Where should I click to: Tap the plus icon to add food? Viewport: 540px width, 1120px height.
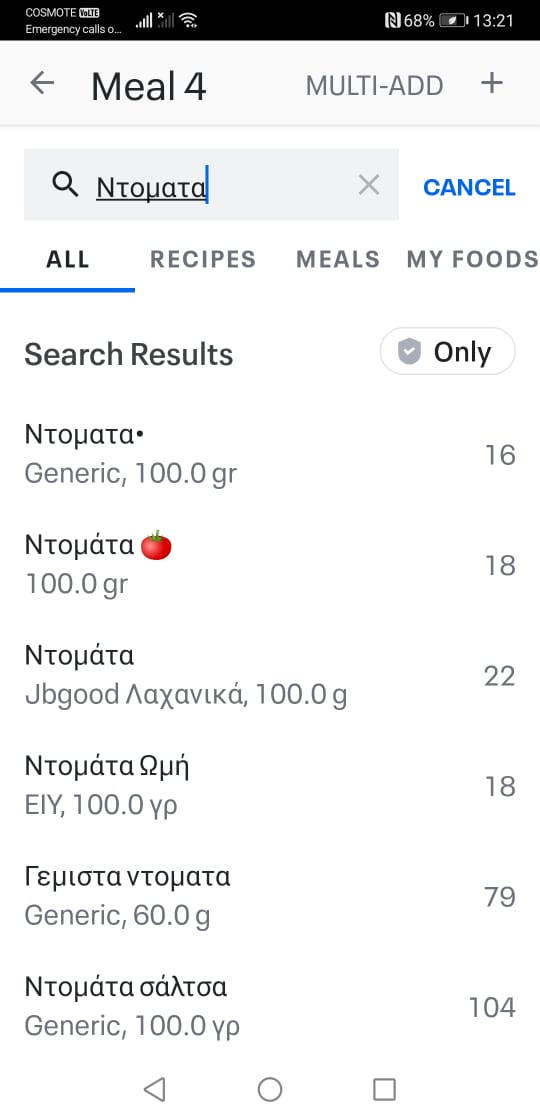(x=491, y=84)
